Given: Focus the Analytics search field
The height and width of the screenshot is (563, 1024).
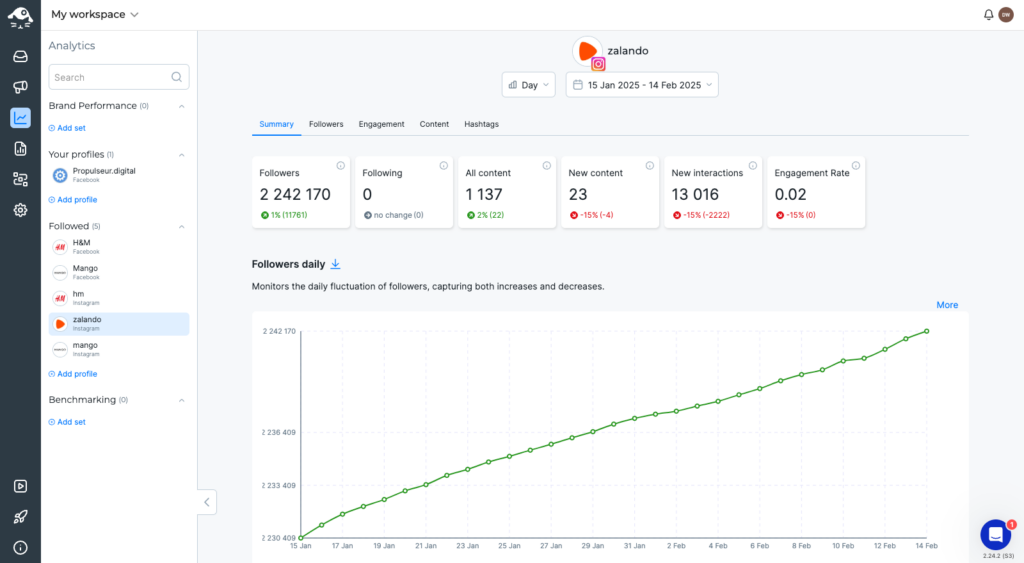Looking at the screenshot, I should point(119,77).
